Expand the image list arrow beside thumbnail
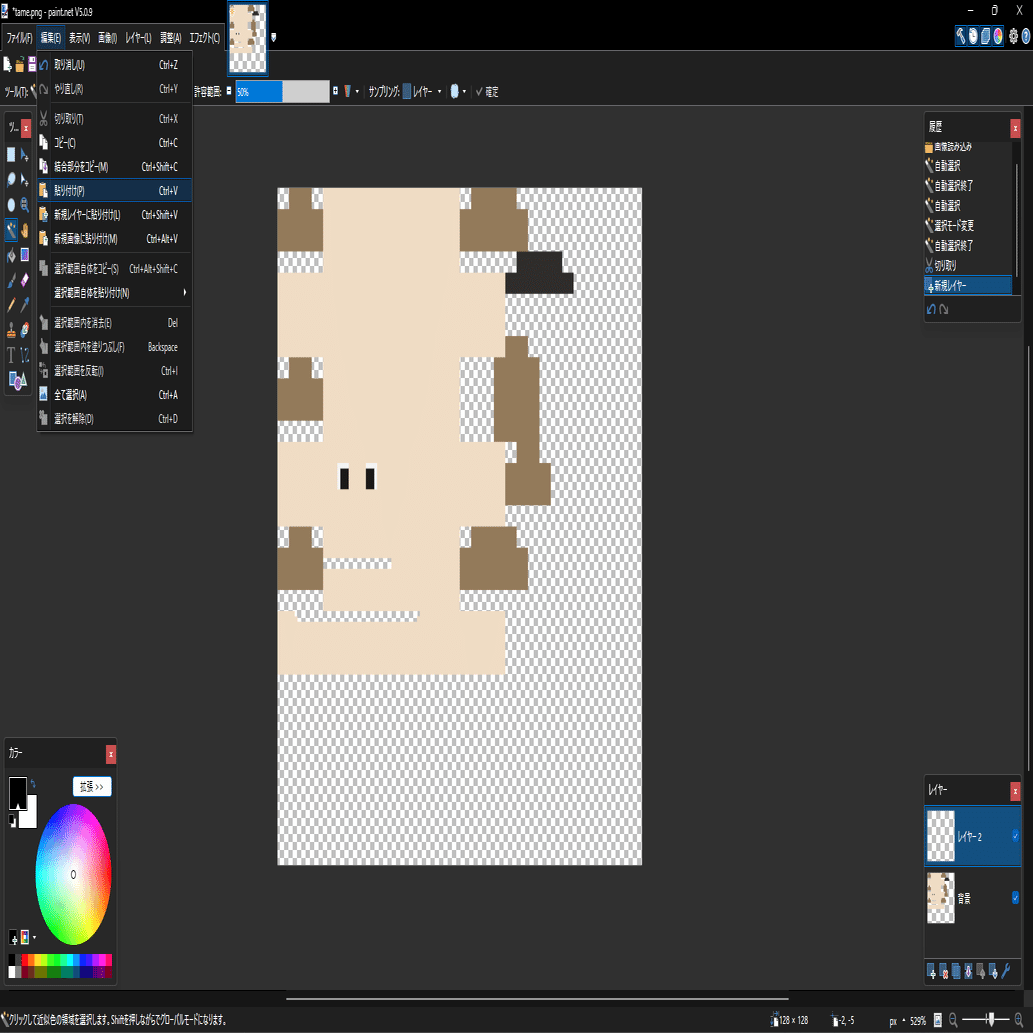This screenshot has width=1033, height=1033. pyautogui.click(x=273, y=38)
